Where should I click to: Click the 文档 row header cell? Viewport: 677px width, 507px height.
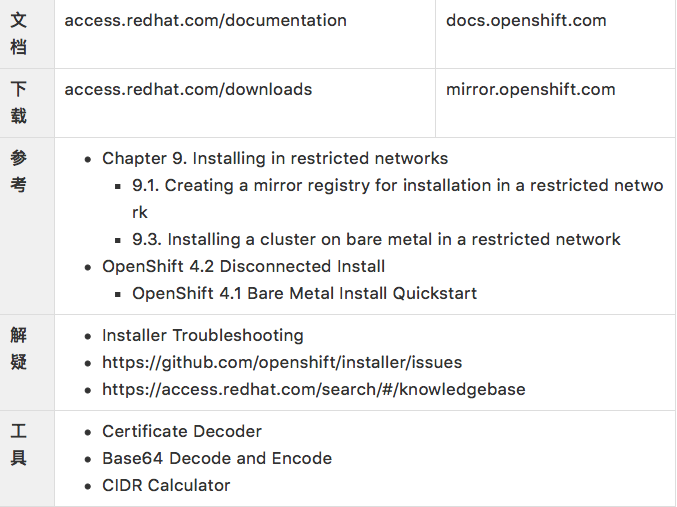pyautogui.click(x=27, y=34)
